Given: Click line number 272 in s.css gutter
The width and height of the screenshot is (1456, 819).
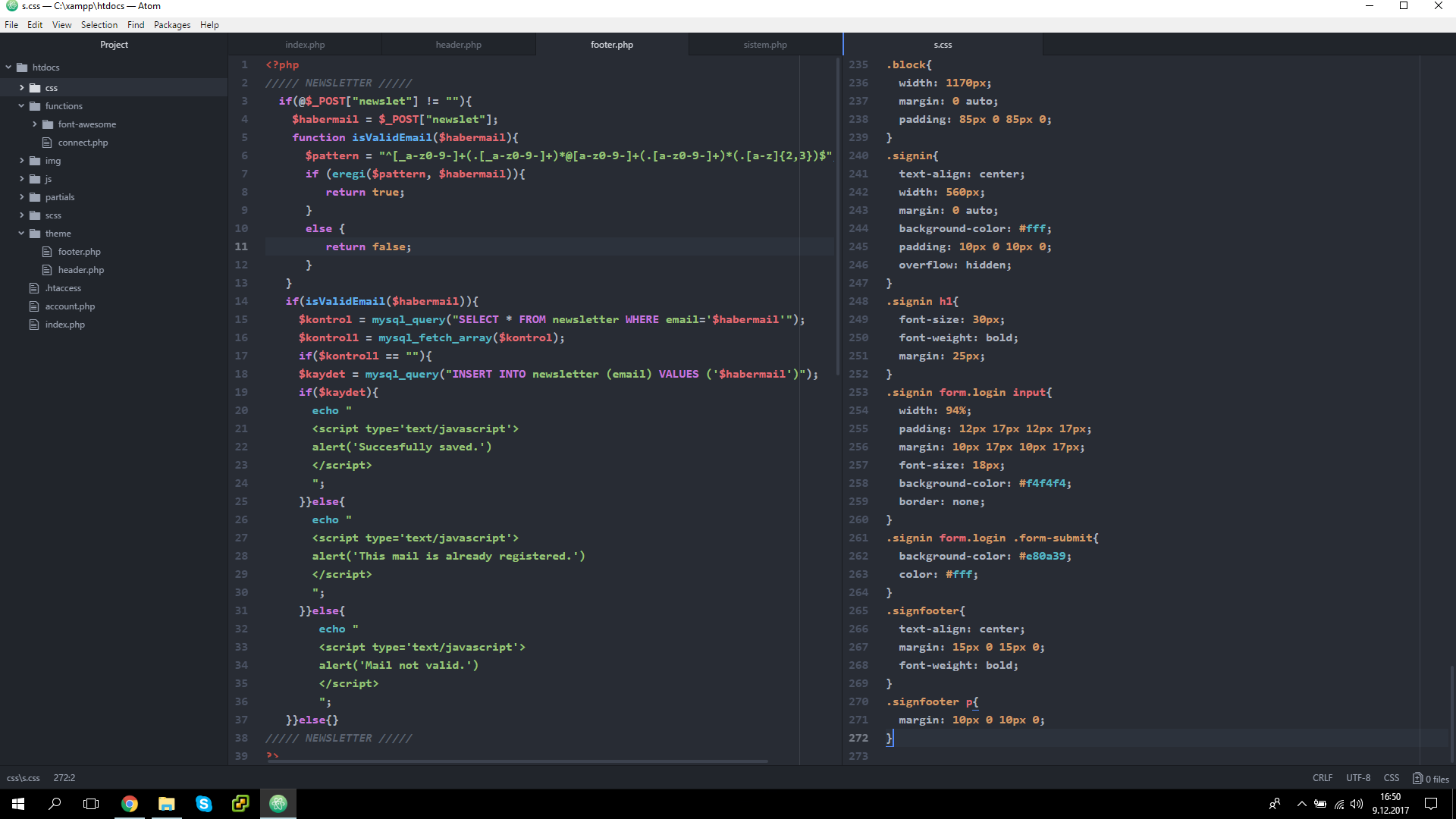Looking at the screenshot, I should 858,738.
